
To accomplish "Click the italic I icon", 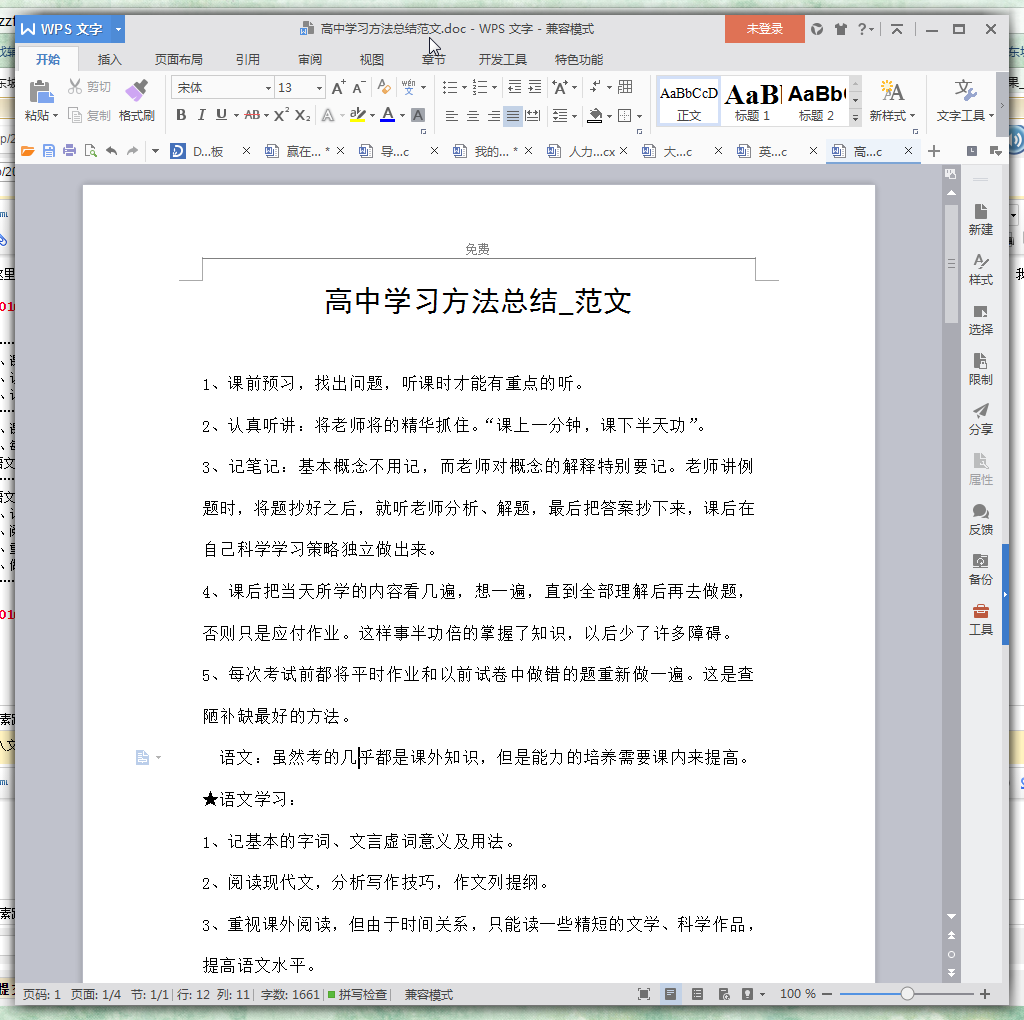I will (201, 115).
